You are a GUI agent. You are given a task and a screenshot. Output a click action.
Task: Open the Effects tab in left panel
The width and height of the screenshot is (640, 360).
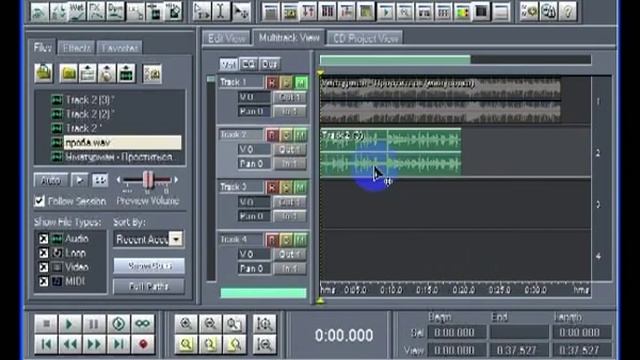tap(76, 48)
